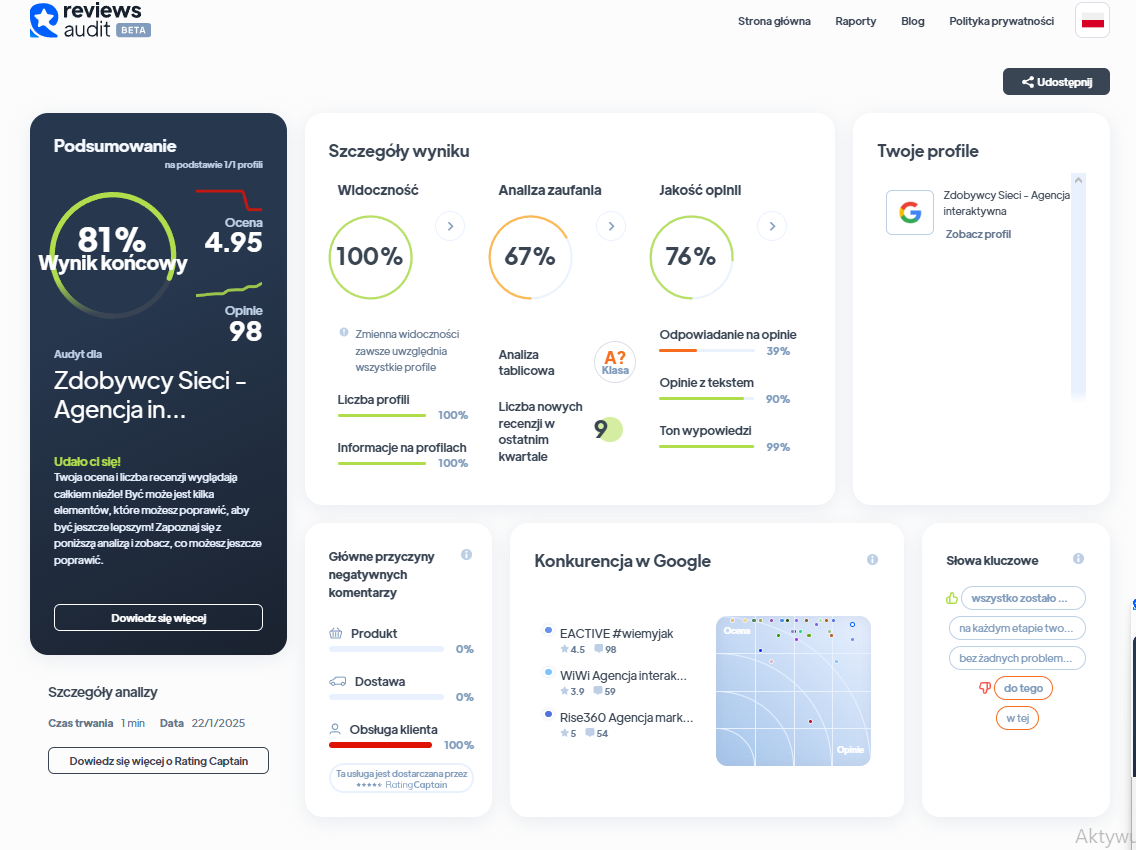The width and height of the screenshot is (1136, 850).
Task: Click Dowiedz się więcej button
Action: (158, 617)
